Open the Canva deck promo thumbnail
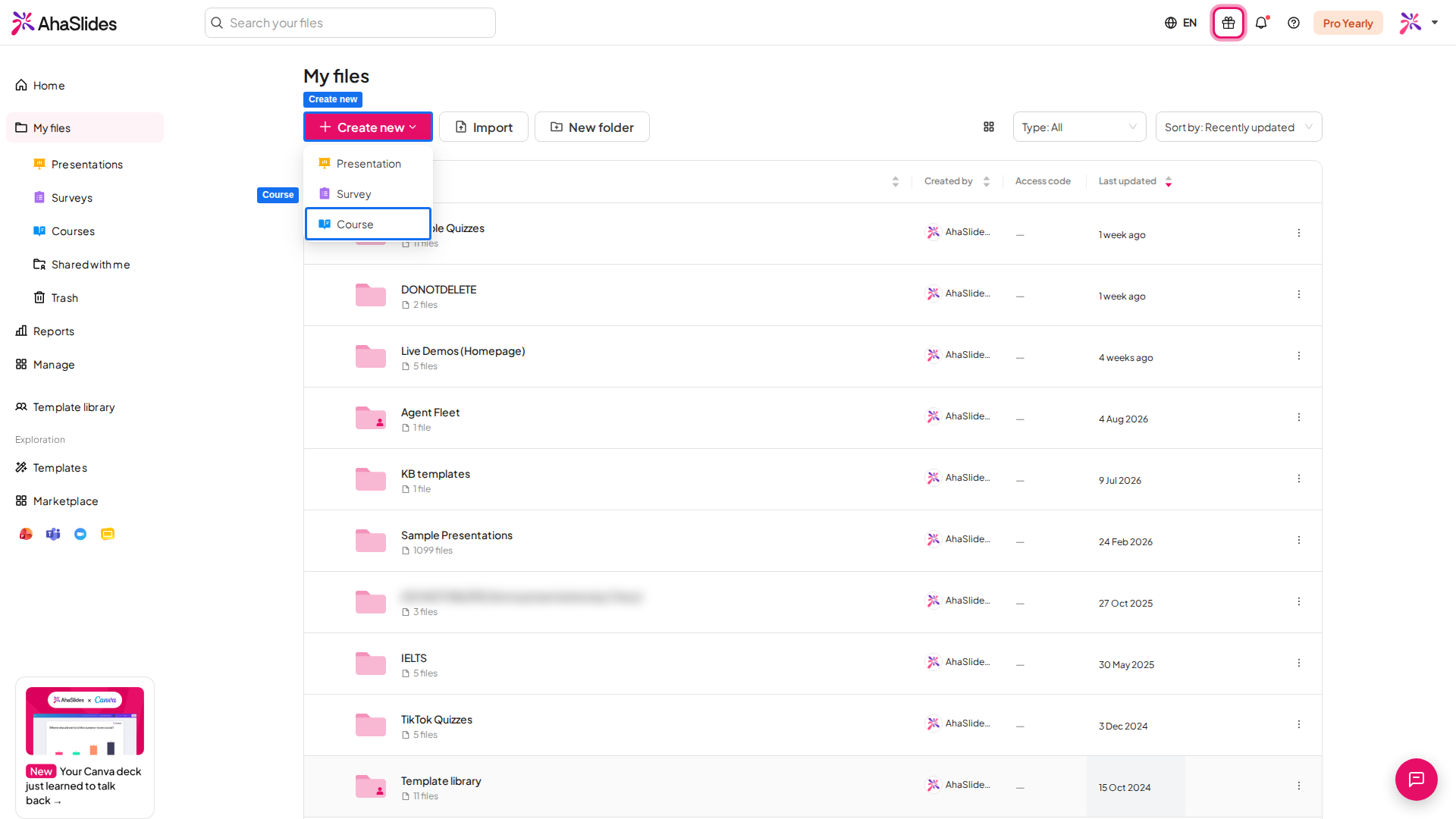Screen dimensions: 1456x819 click(x=85, y=720)
